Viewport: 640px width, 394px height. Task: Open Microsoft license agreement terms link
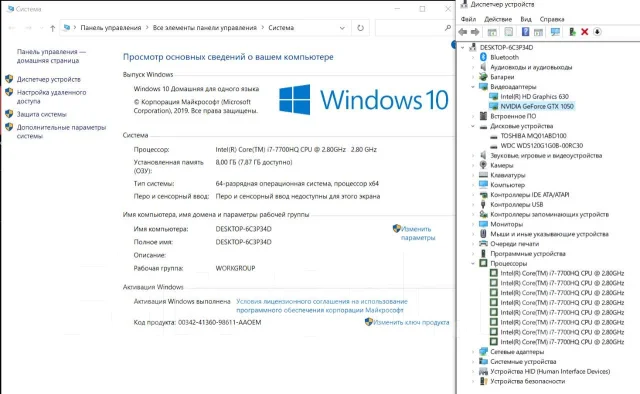pos(322,306)
